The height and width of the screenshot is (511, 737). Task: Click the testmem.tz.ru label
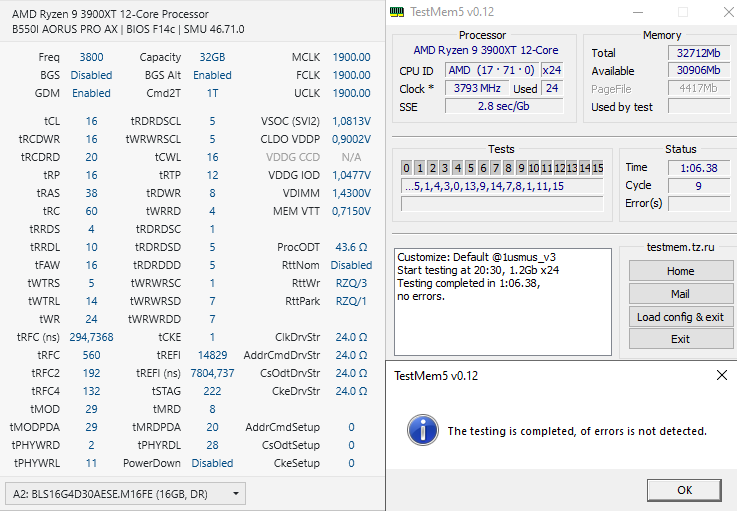coord(680,247)
